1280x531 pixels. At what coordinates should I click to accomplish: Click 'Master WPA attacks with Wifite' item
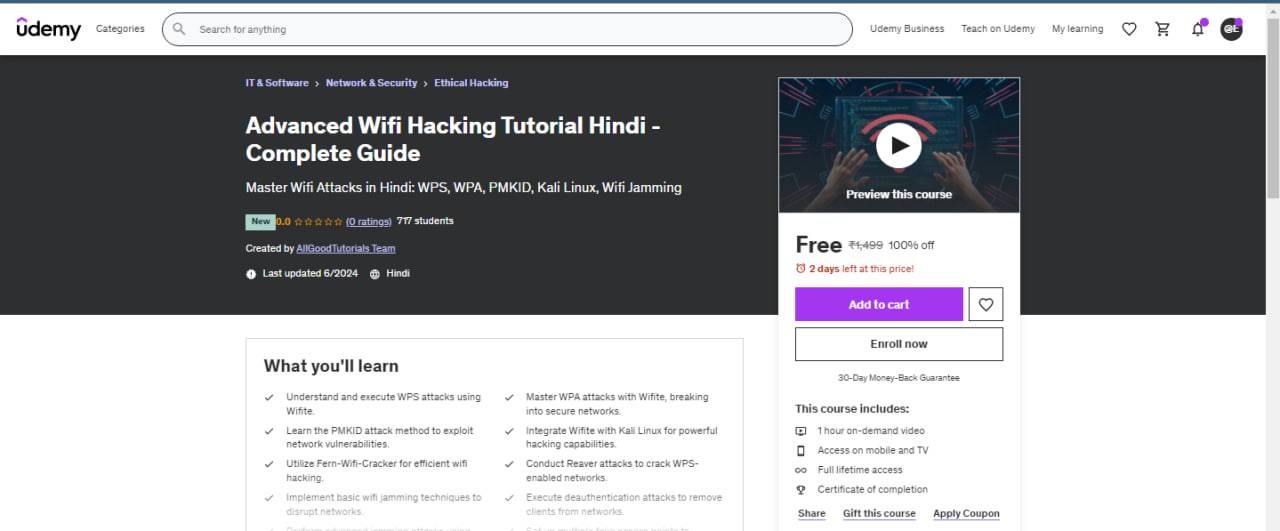617,404
